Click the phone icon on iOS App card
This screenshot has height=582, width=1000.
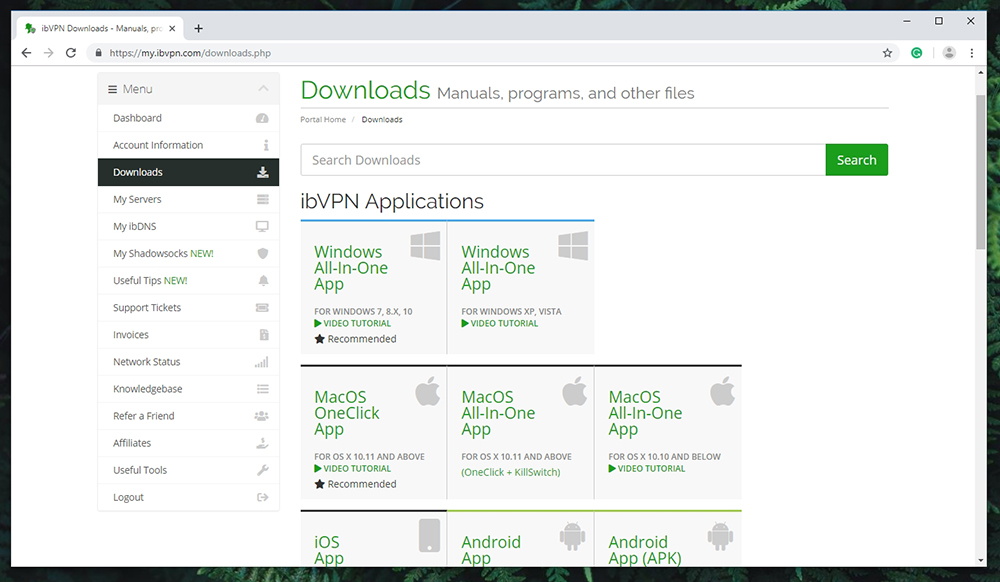pyautogui.click(x=429, y=535)
